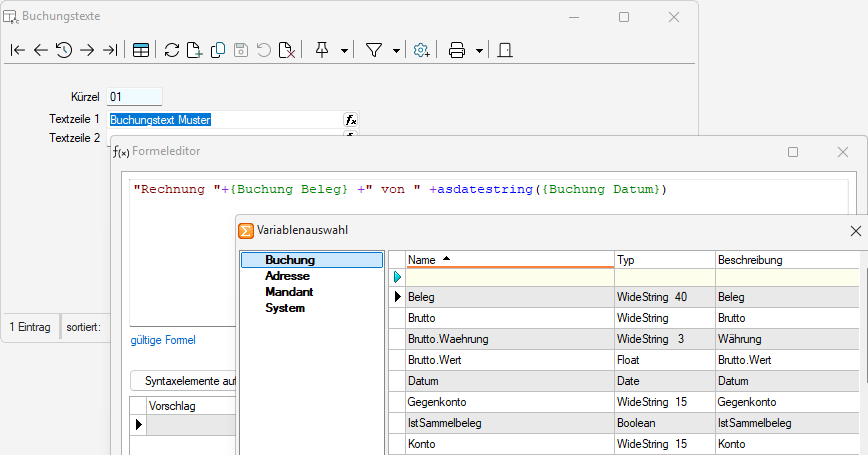Expand the pin dropdown arrow

(x=344, y=50)
